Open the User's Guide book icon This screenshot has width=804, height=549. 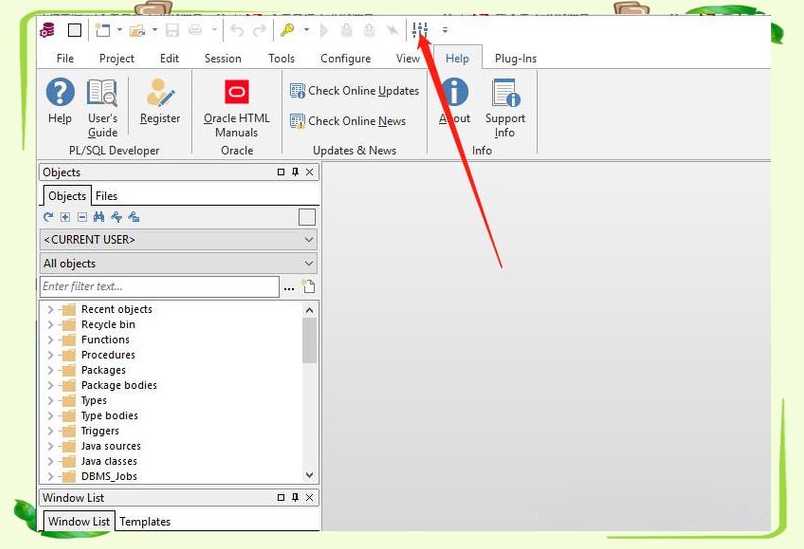coord(102,93)
